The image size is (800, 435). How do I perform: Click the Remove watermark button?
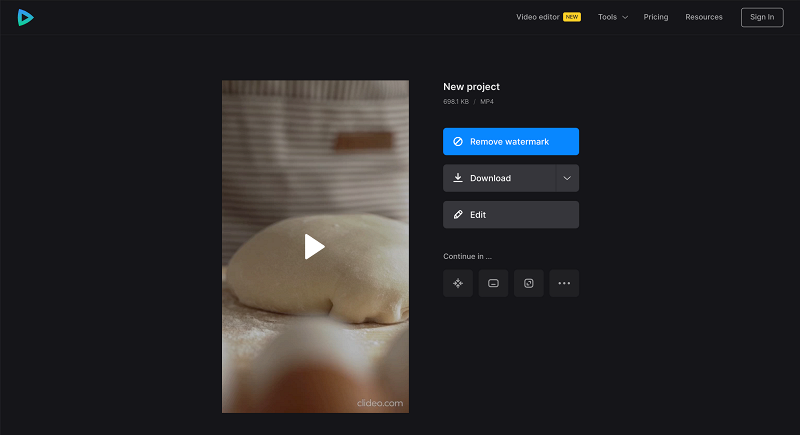pos(511,141)
